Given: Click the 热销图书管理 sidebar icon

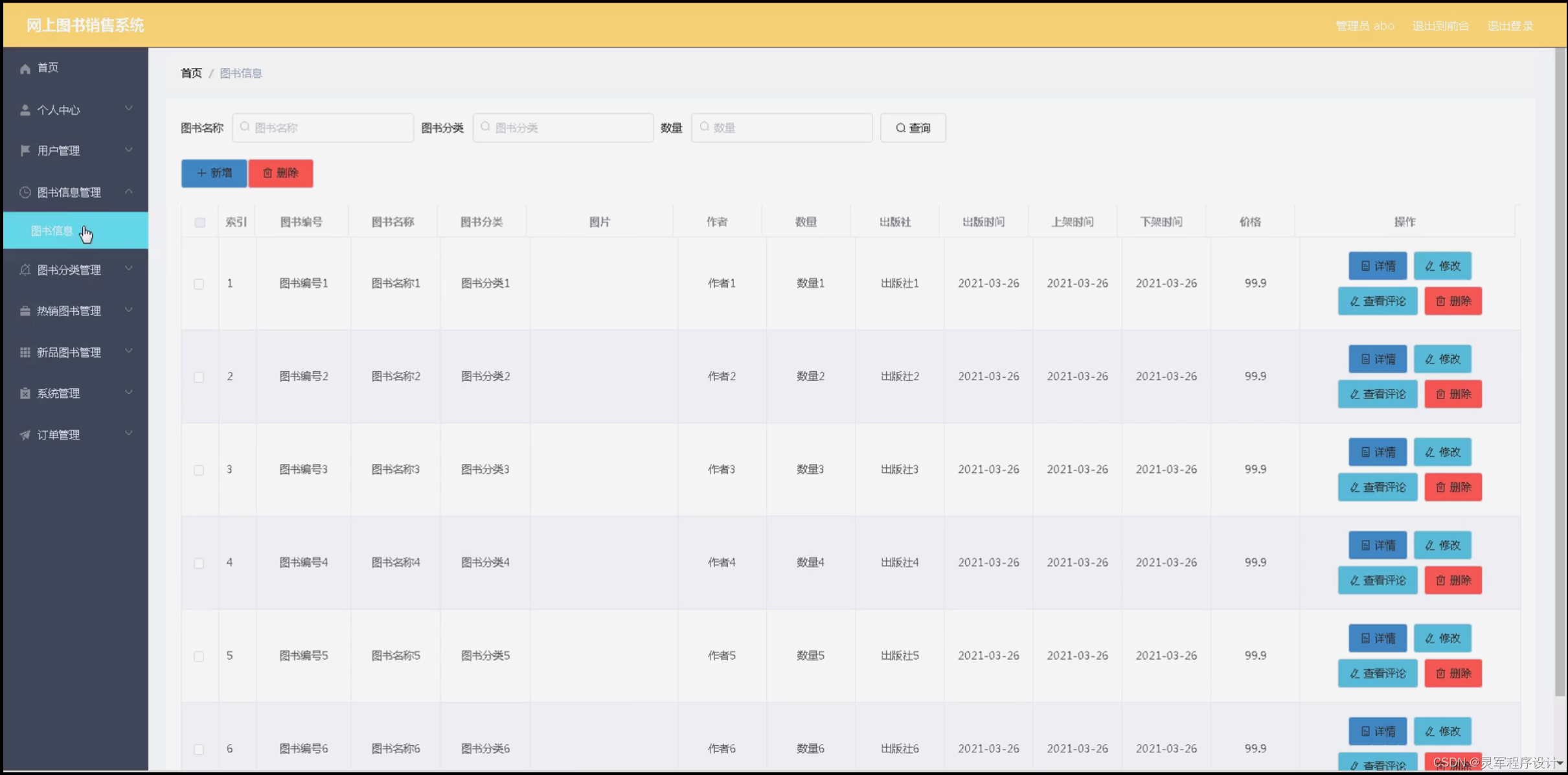Looking at the screenshot, I should (x=25, y=310).
